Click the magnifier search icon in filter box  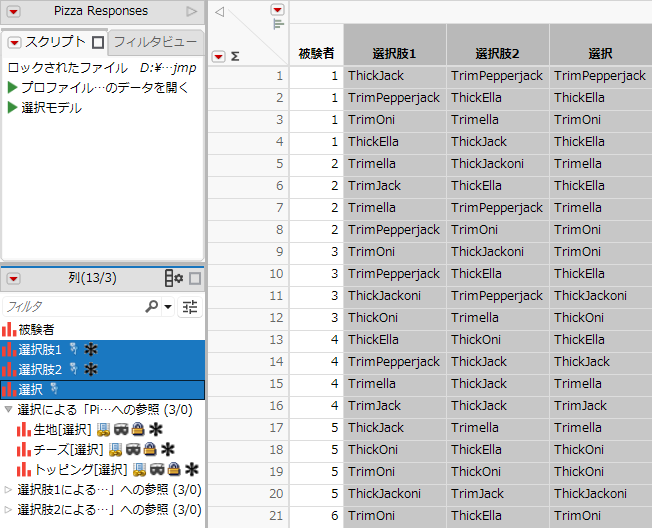pyautogui.click(x=152, y=306)
